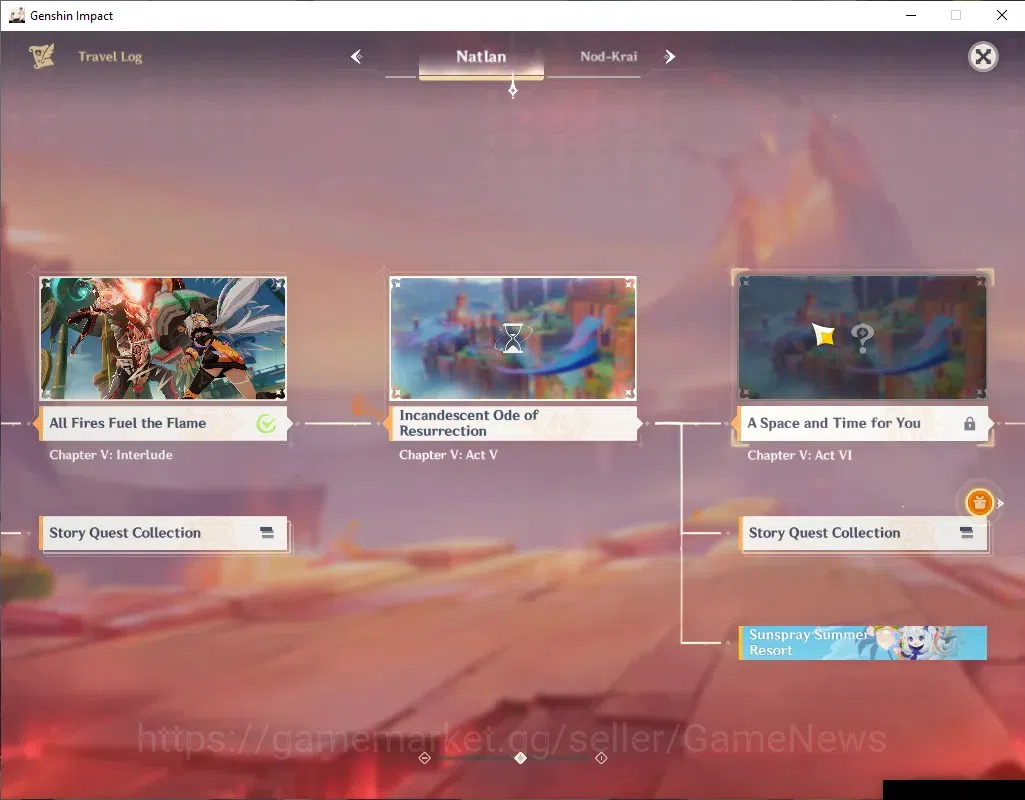Click the Genshin Impact window icon
Image resolution: width=1025 pixels, height=800 pixels.
(x=16, y=15)
